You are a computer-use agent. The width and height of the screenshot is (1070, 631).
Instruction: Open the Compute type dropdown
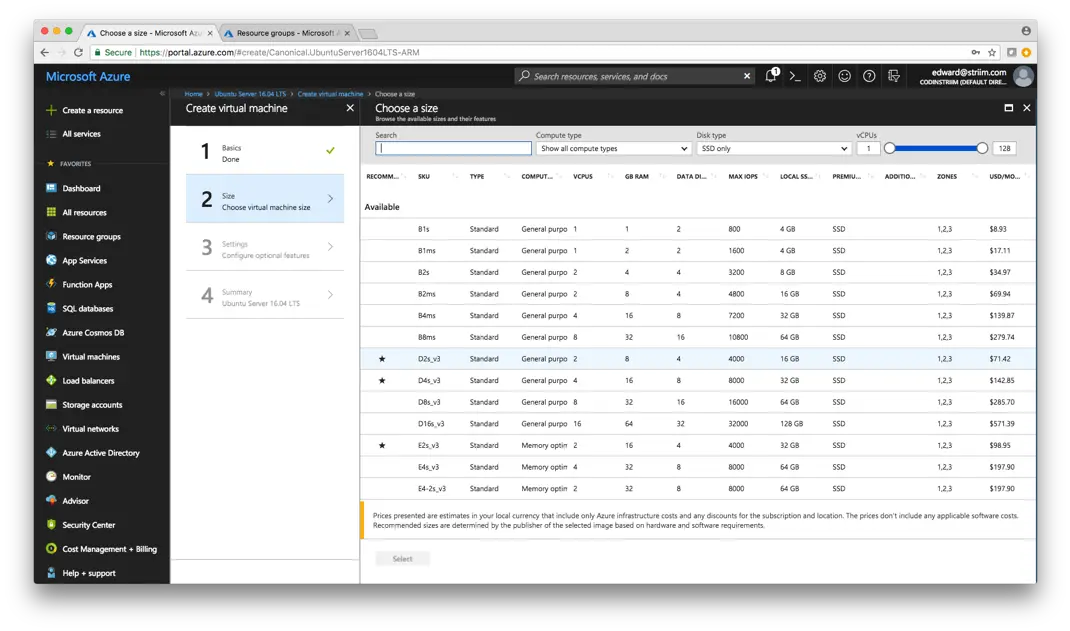point(613,149)
